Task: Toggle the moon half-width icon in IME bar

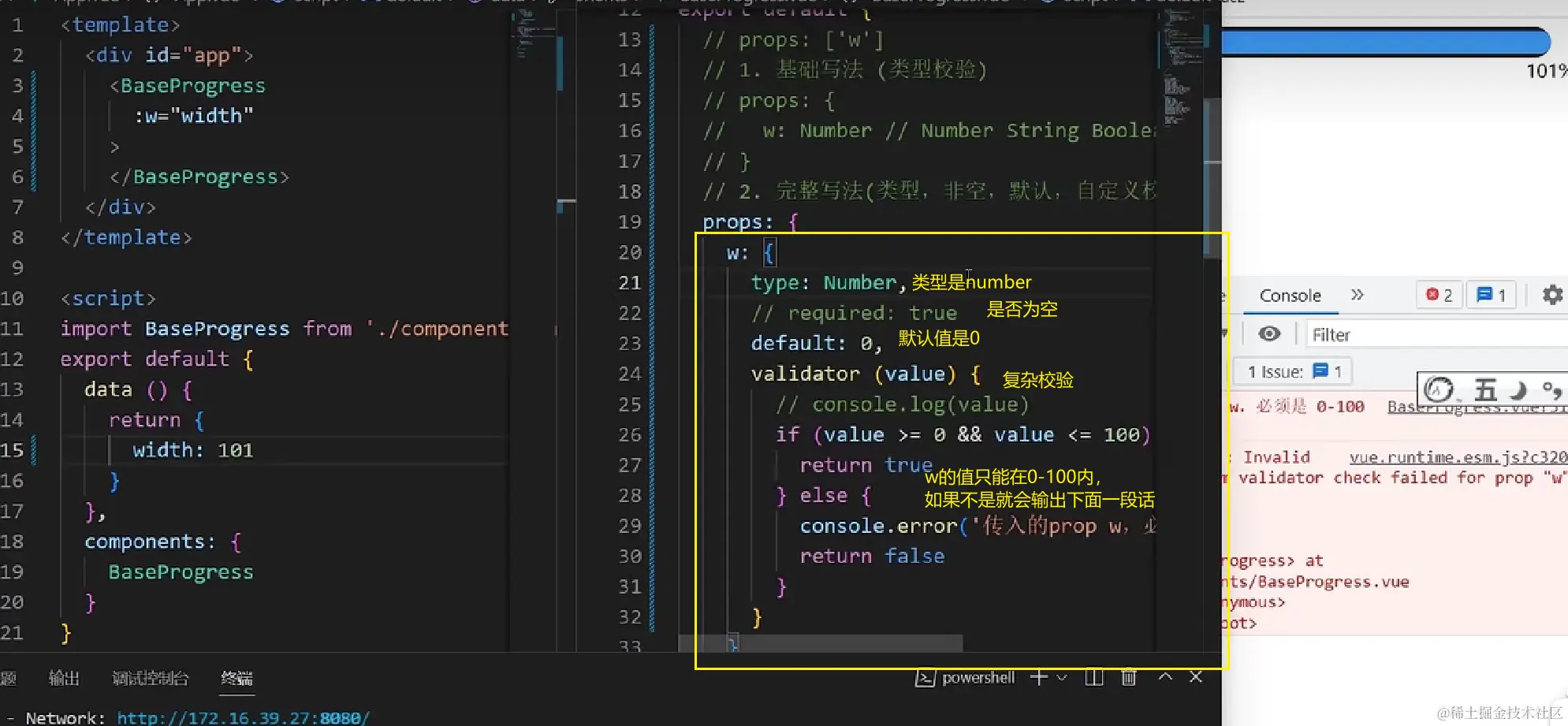Action: pyautogui.click(x=1518, y=390)
